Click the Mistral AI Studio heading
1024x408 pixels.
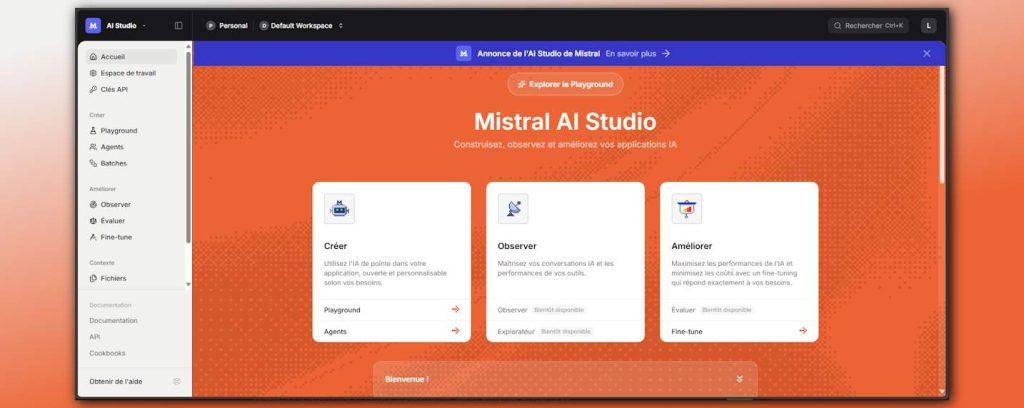tap(565, 121)
